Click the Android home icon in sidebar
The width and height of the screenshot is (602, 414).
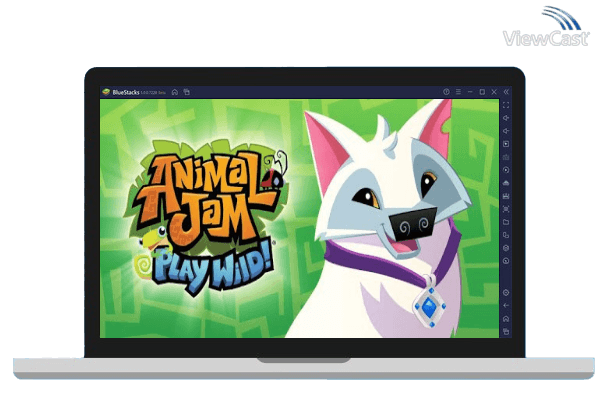pos(506,319)
